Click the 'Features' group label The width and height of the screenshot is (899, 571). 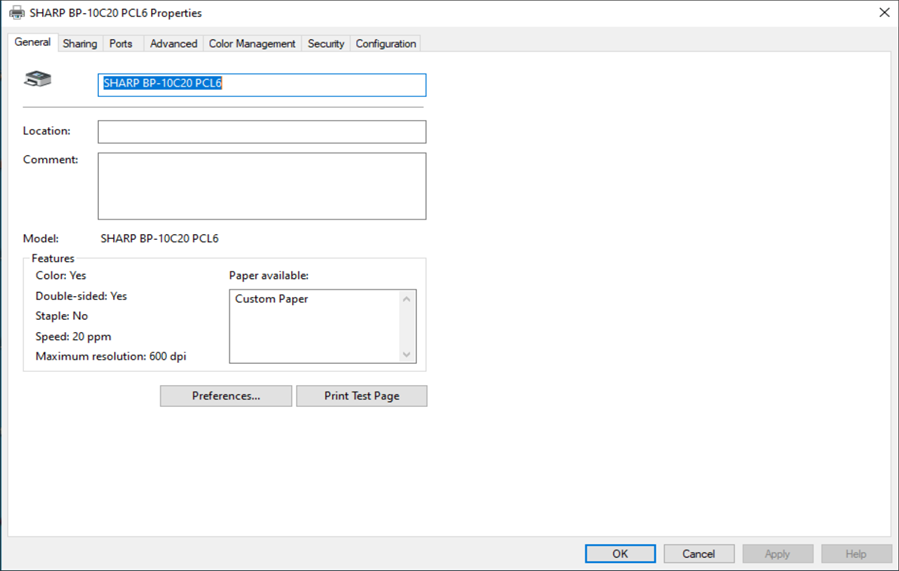point(53,259)
